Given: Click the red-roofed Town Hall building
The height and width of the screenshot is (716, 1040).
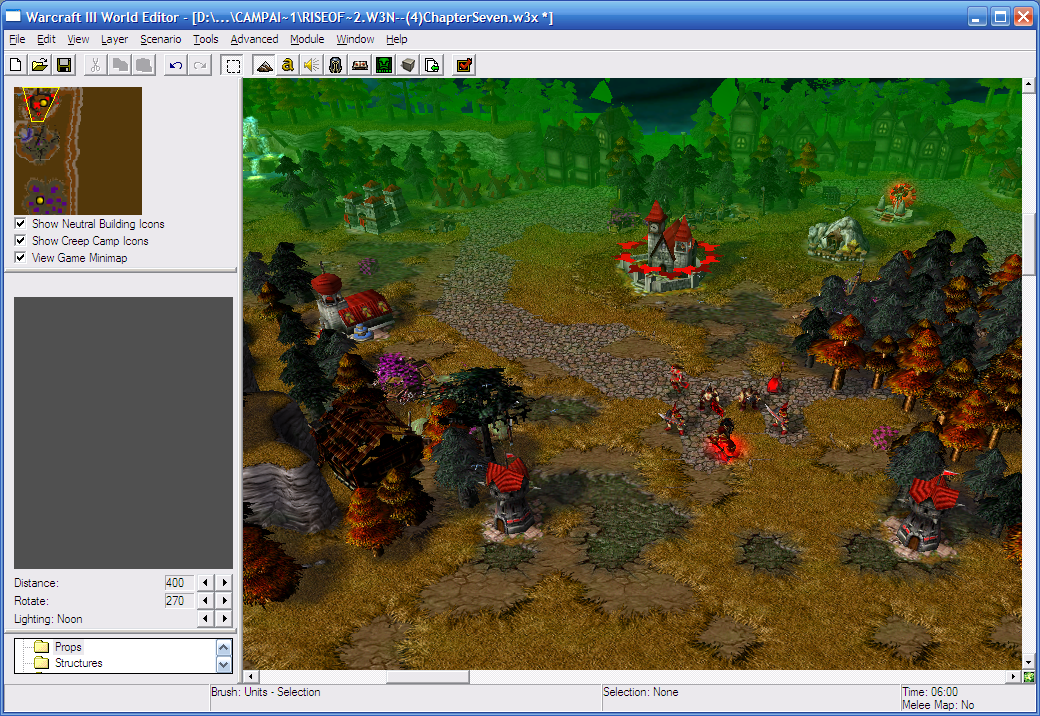Looking at the screenshot, I should click(667, 249).
